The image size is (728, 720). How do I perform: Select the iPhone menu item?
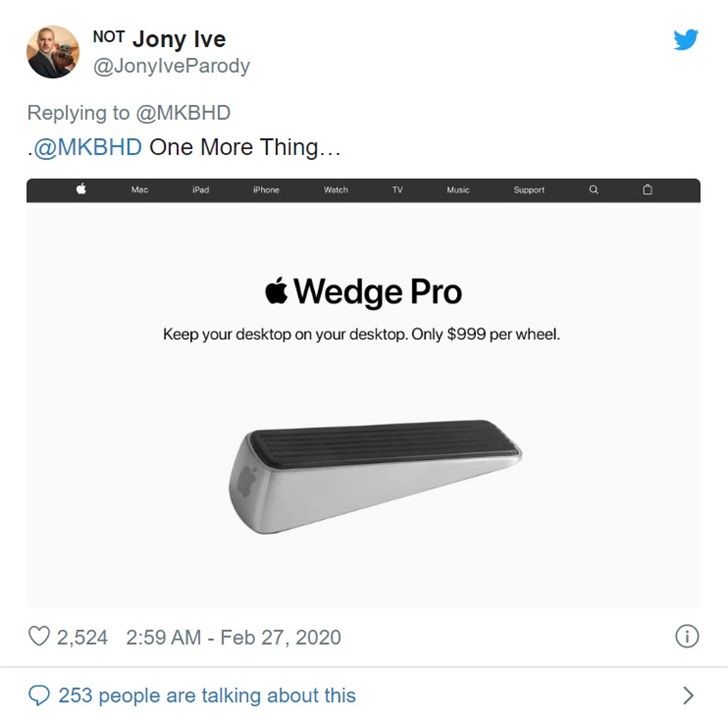click(x=266, y=189)
